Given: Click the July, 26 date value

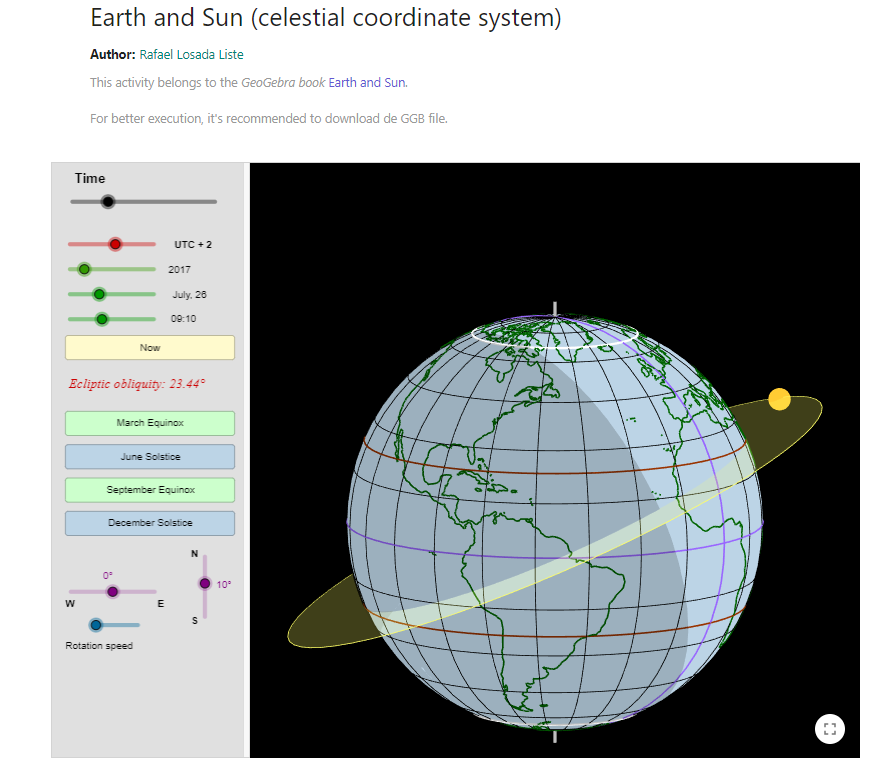Looking at the screenshot, I should coord(189,295).
